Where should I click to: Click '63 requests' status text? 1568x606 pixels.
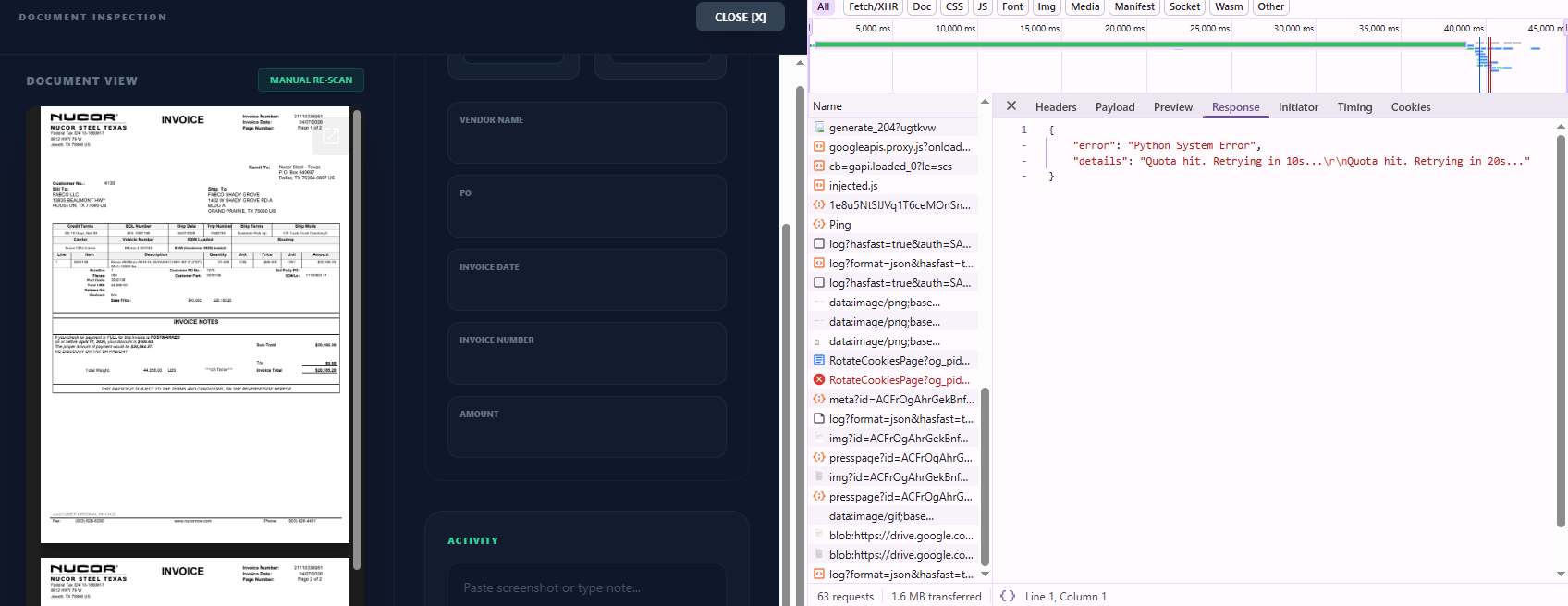tap(845, 597)
